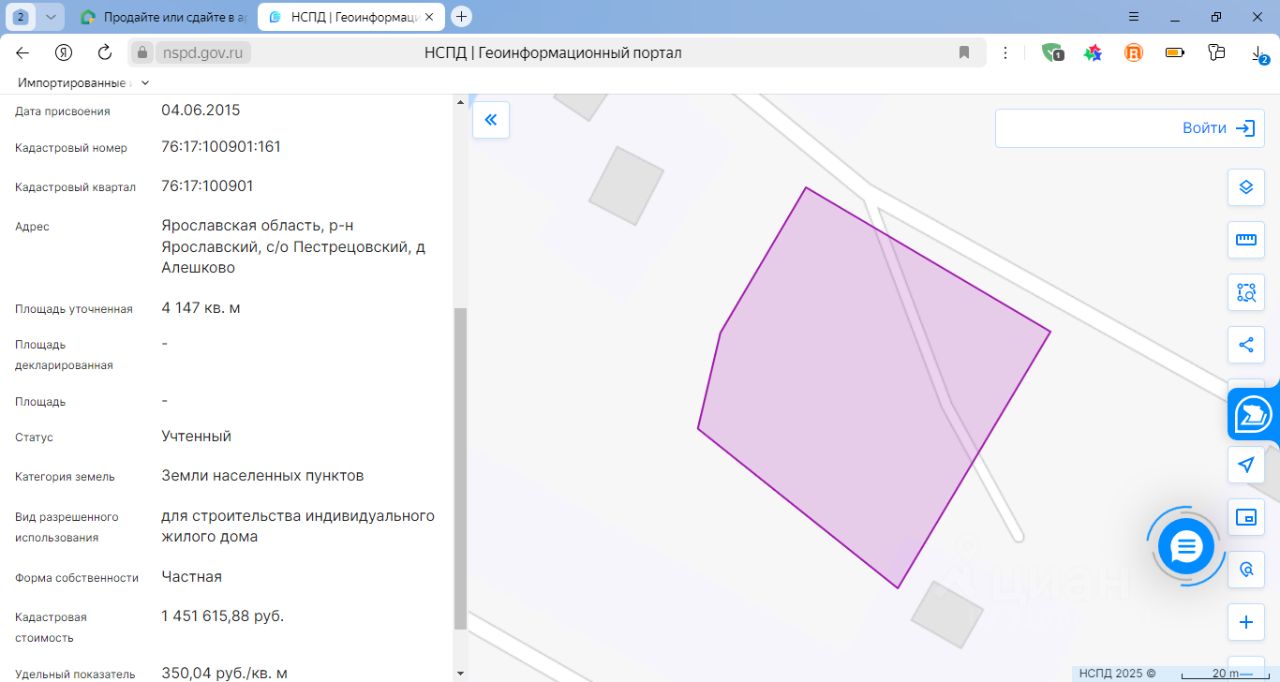Image resolution: width=1280 pixels, height=682 pixels.
Task: Click the battery saver icon
Action: tap(1175, 53)
